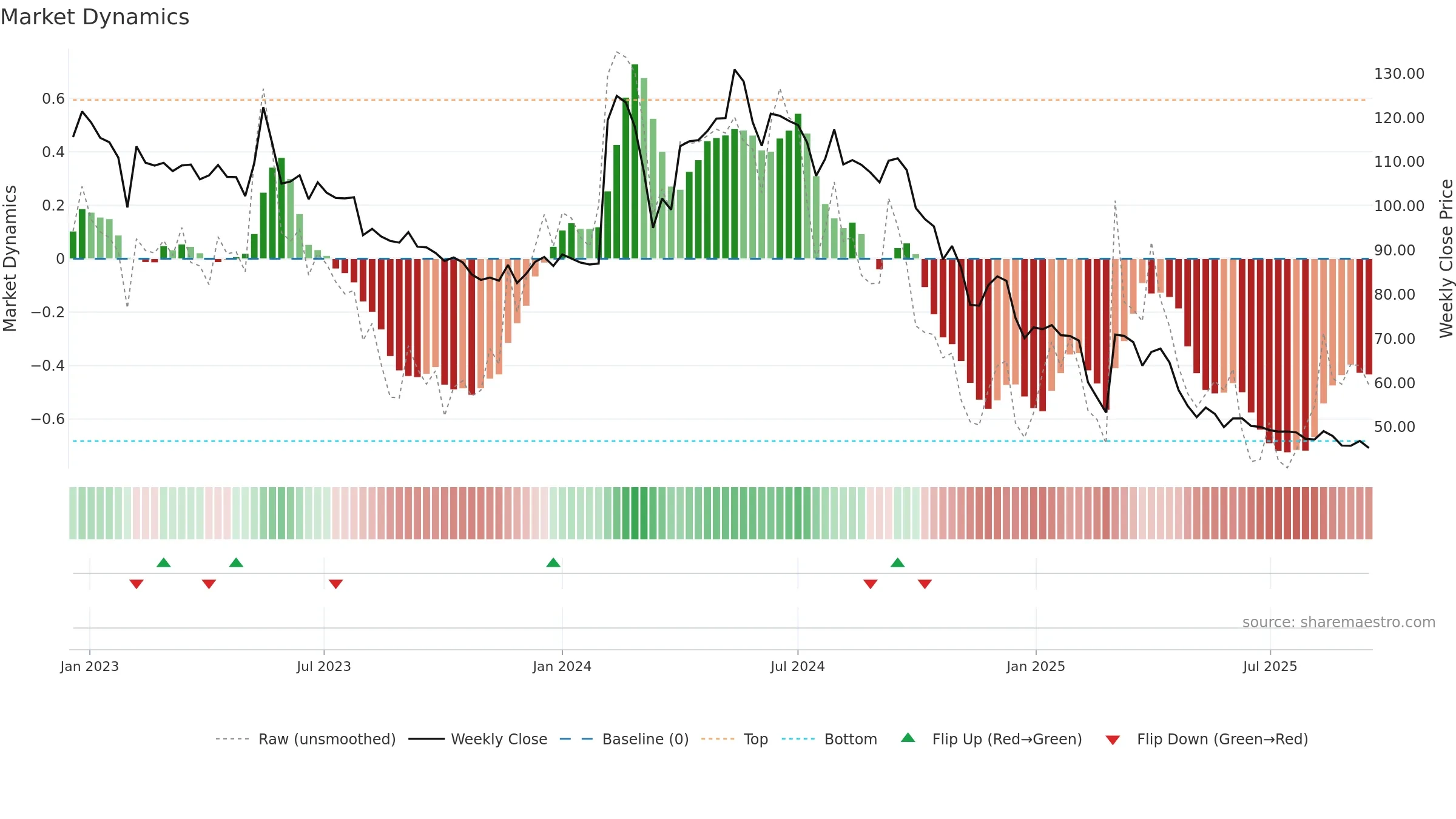Select the first green flip-up marker of 2023
The height and width of the screenshot is (819, 1456).
pos(164,562)
